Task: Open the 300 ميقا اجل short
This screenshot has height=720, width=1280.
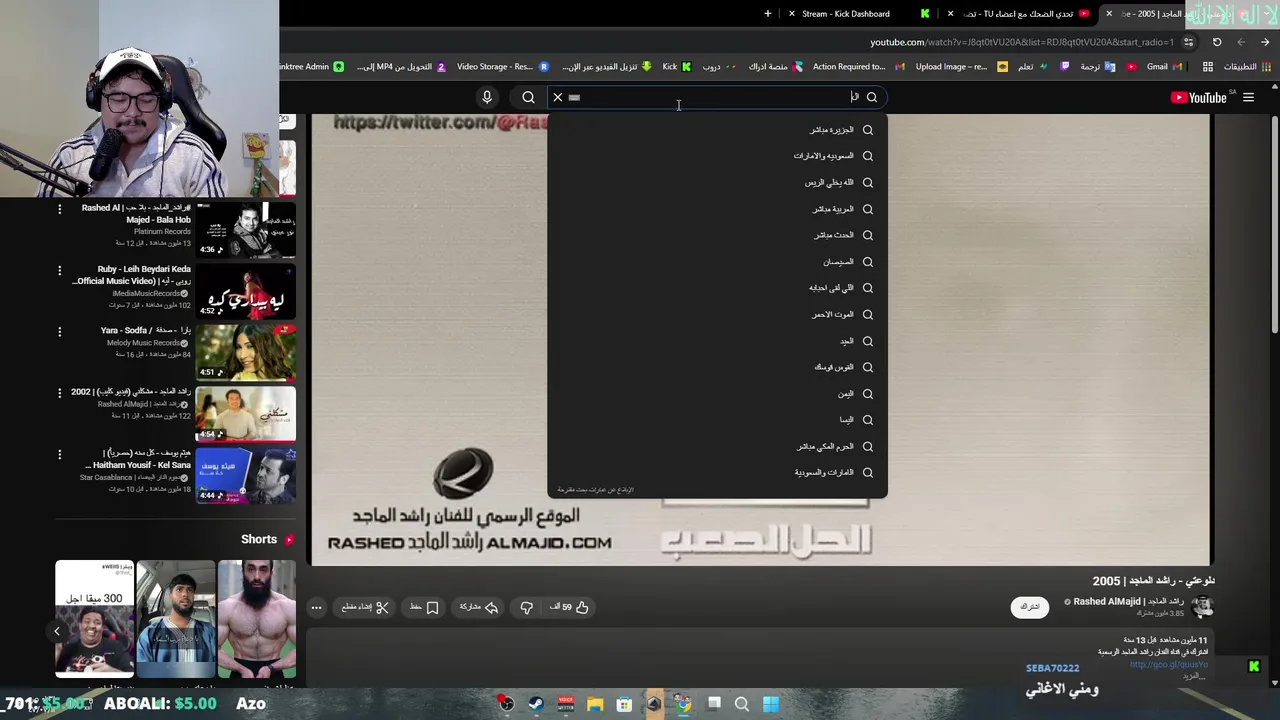Action: (x=94, y=619)
